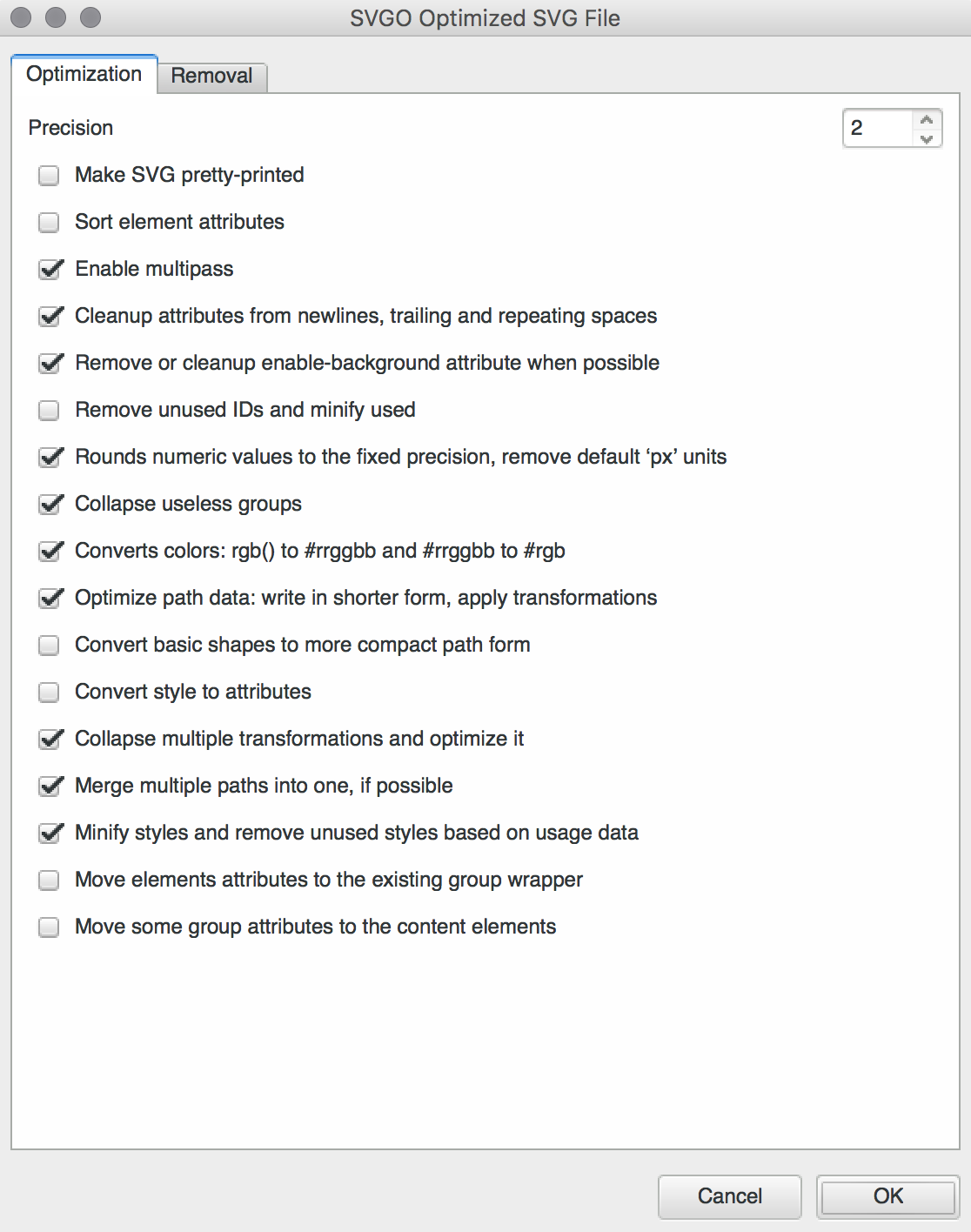The image size is (971, 1232).
Task: Enable 'Convert basic shapes to more compact path form'
Action: (49, 645)
